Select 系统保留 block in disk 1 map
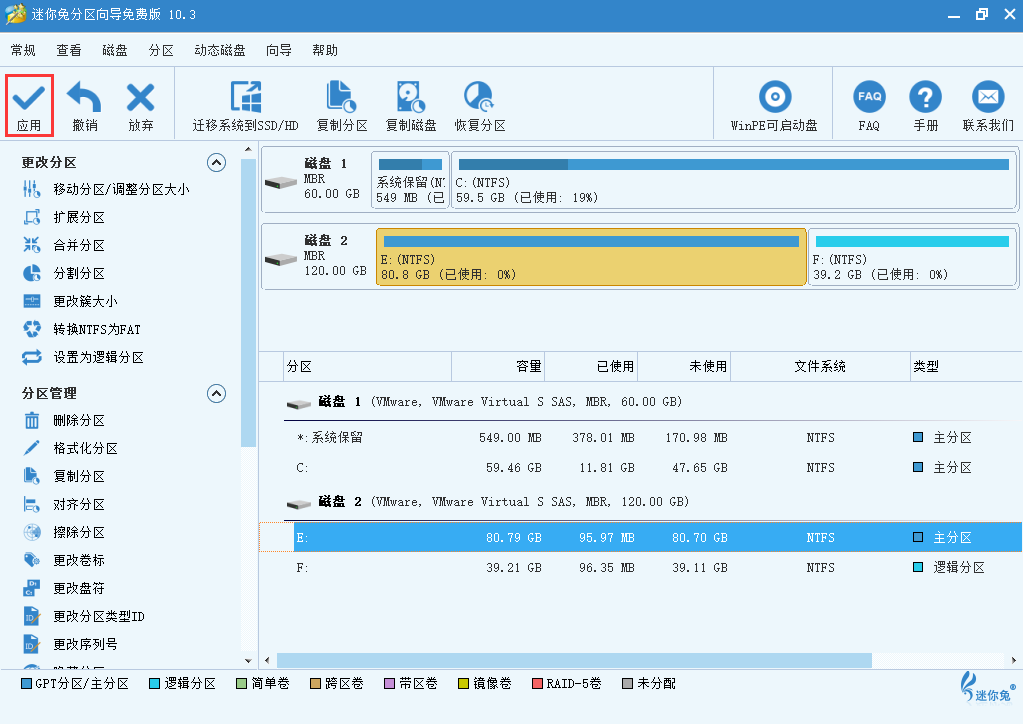Image resolution: width=1023 pixels, height=724 pixels. click(x=410, y=180)
